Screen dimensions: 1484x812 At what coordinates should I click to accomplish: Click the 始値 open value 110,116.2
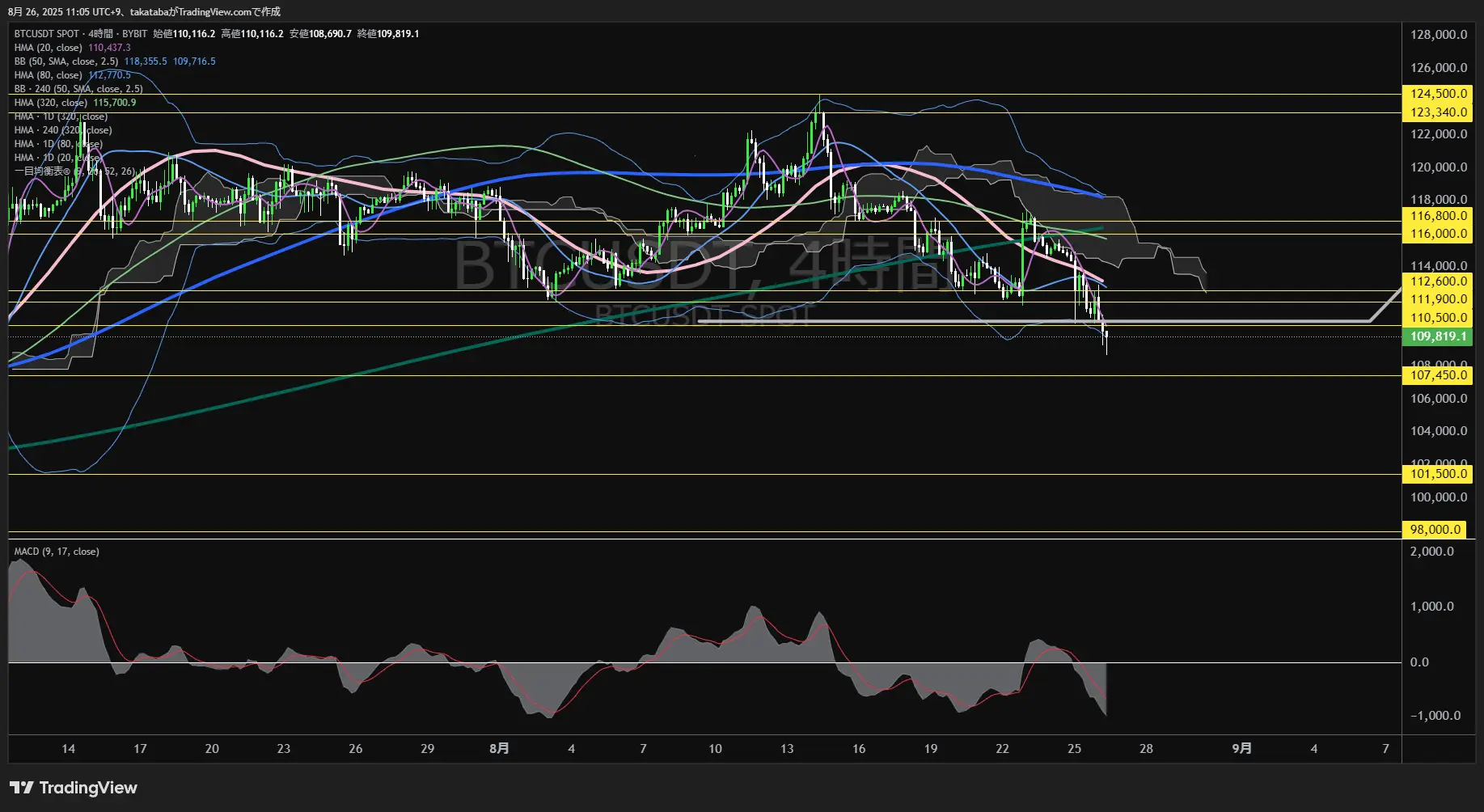[194, 34]
